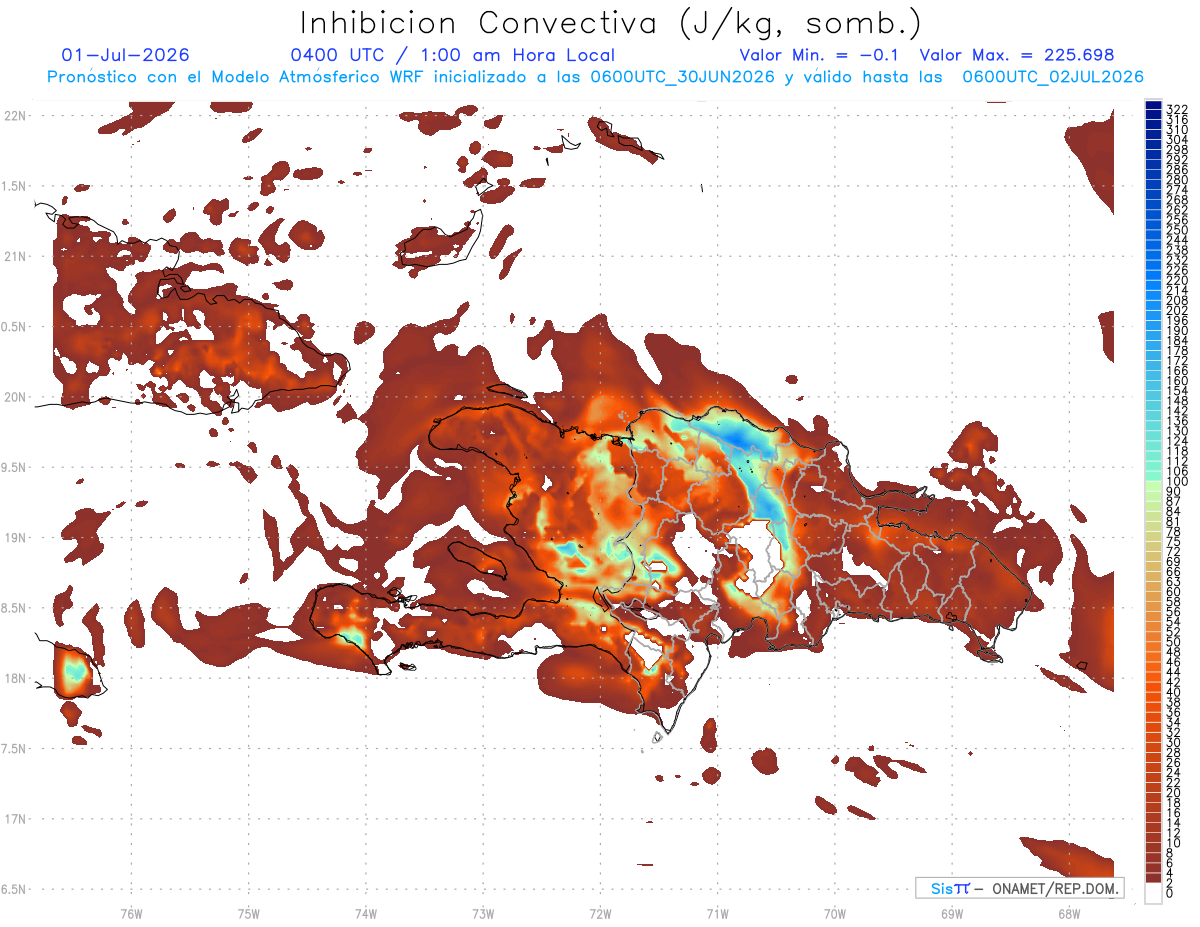Click the '1.5N' latitude label
The height and width of the screenshot is (927, 1200).
click(15, 186)
